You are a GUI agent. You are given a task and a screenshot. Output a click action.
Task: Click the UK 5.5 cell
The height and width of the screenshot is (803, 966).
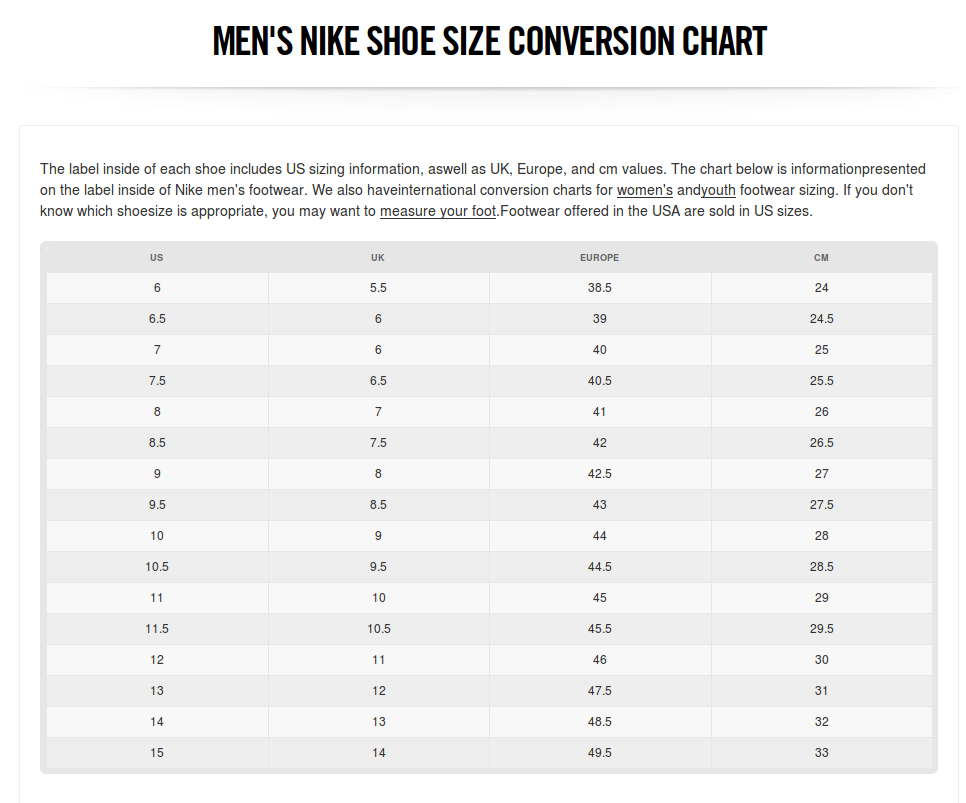point(378,288)
